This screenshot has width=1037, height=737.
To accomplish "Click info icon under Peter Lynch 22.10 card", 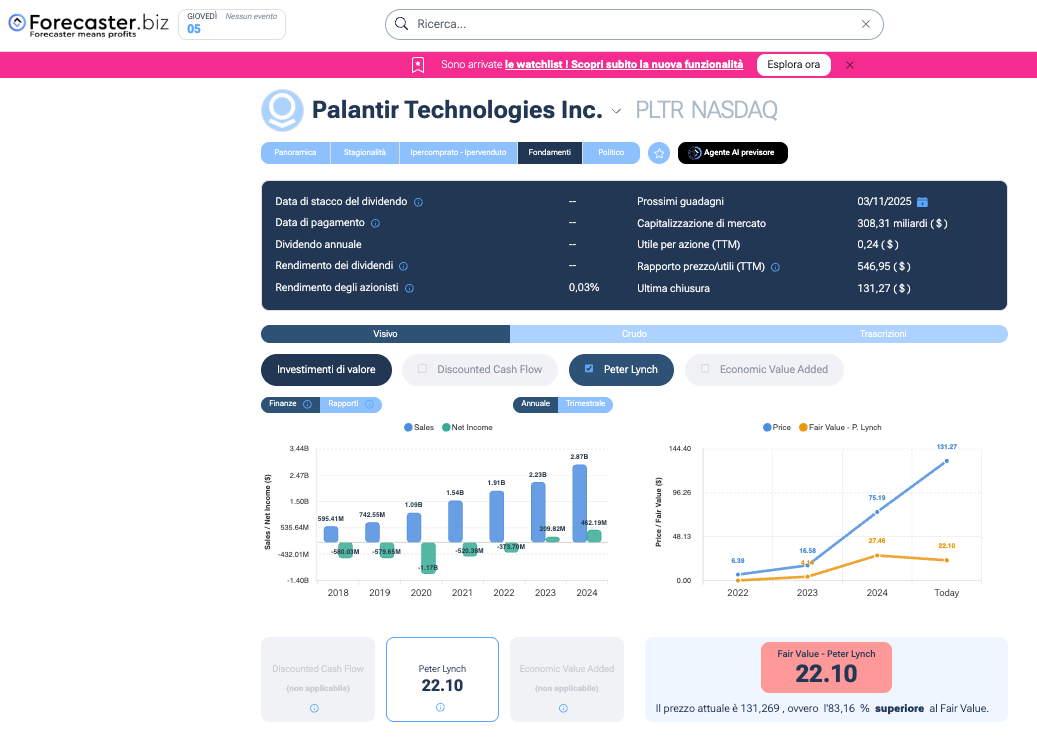I will 440,708.
